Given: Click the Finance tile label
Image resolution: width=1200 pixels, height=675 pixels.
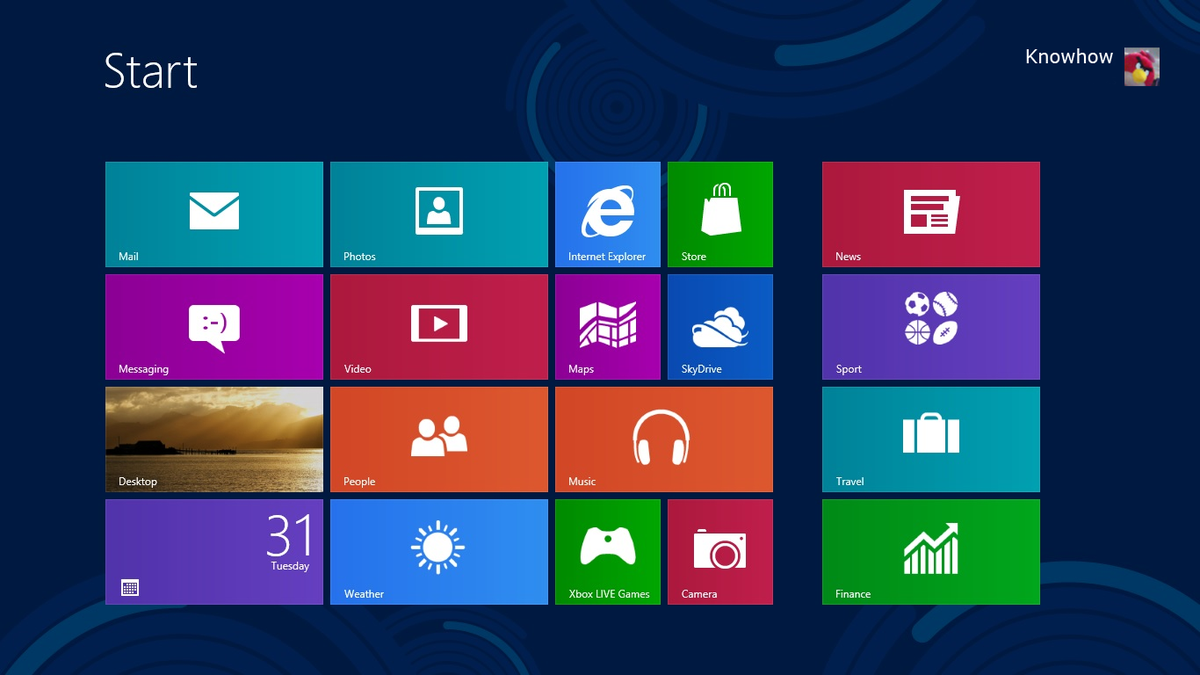Looking at the screenshot, I should point(853,594).
